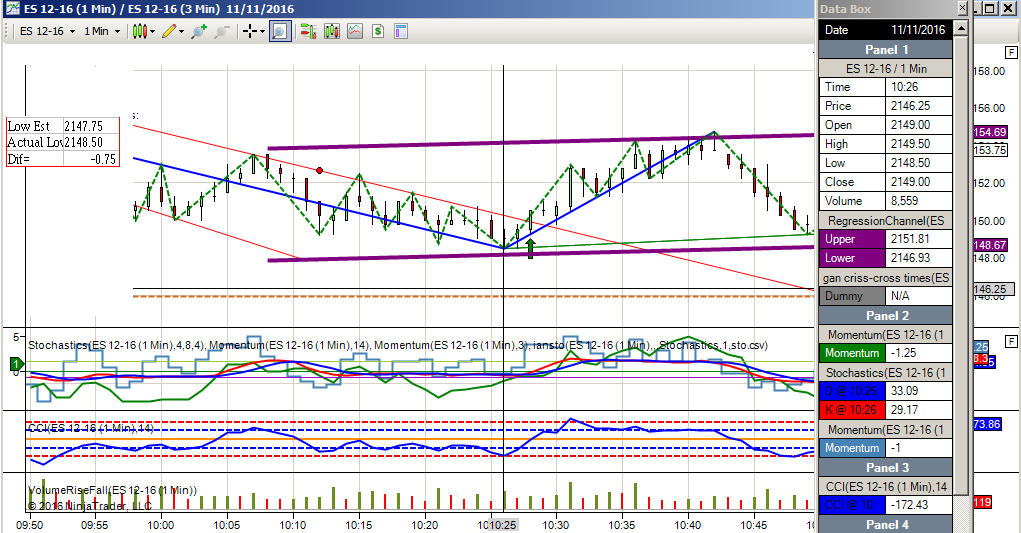Click the zoom out magnifier icon
The height and width of the screenshot is (533, 1021).
(x=221, y=31)
